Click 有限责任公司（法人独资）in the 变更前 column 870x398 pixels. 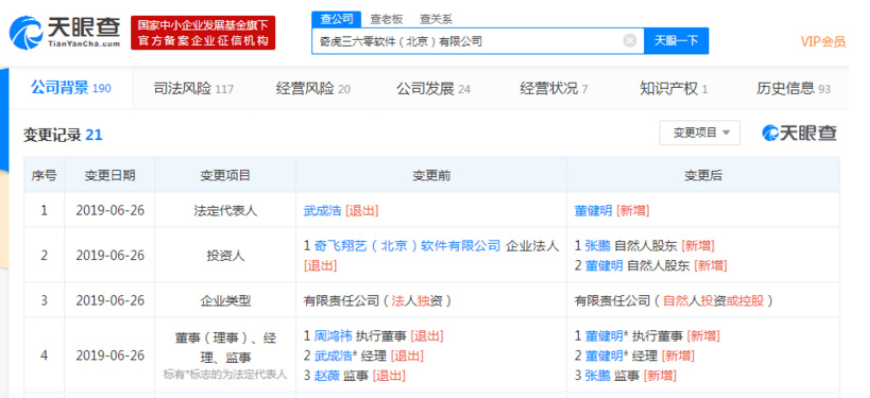click(x=377, y=300)
